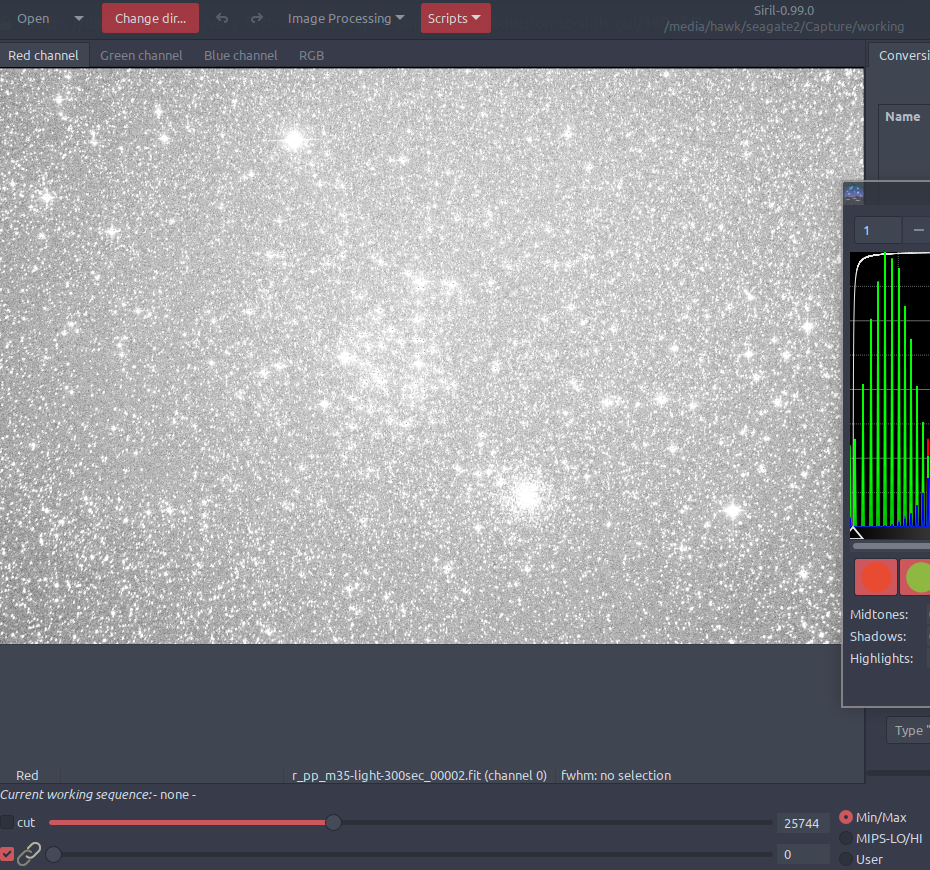The image size is (930, 870).
Task: Click the chain link slider icon
Action: pos(29,854)
